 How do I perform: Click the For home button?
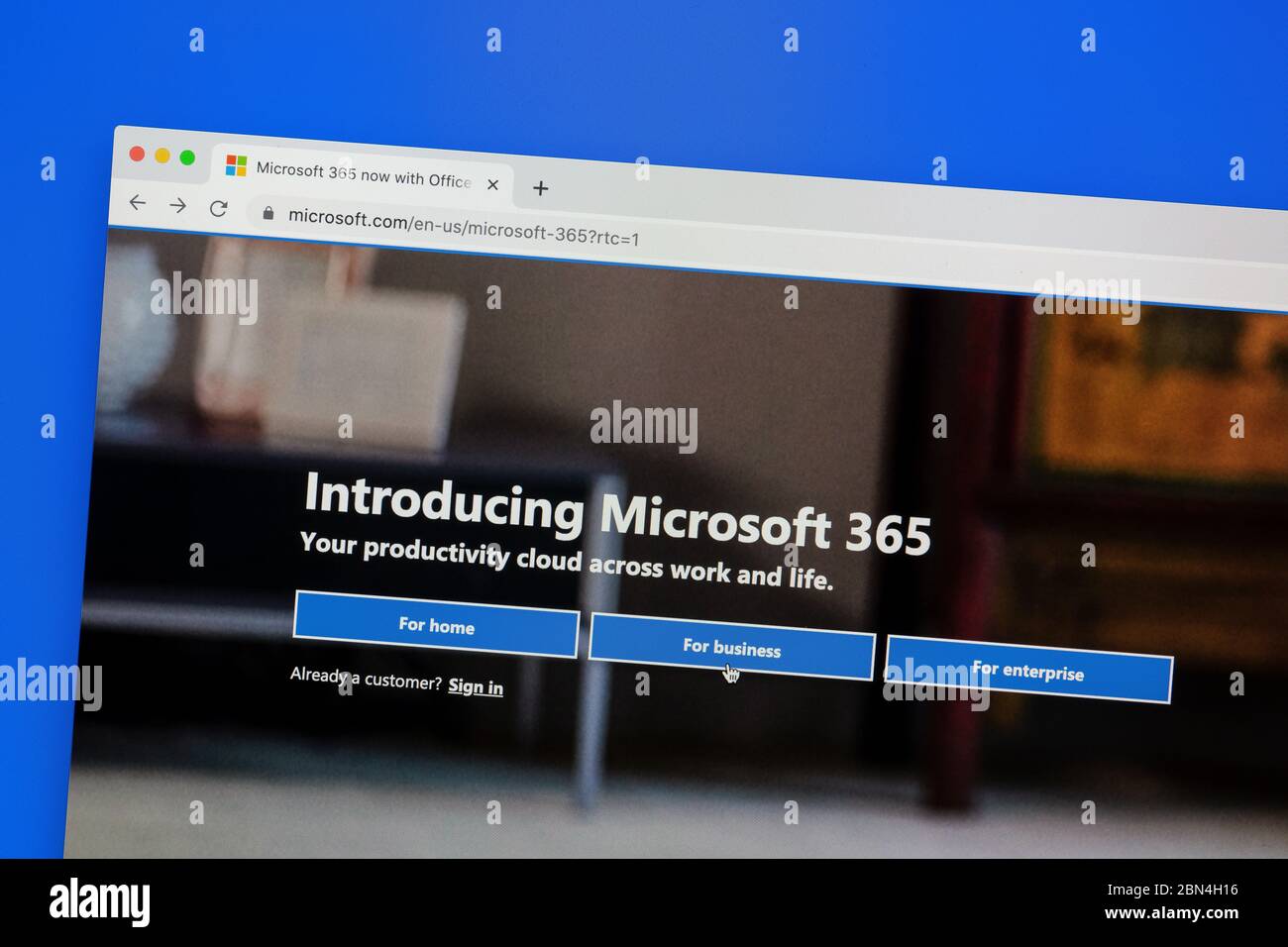[x=436, y=624]
